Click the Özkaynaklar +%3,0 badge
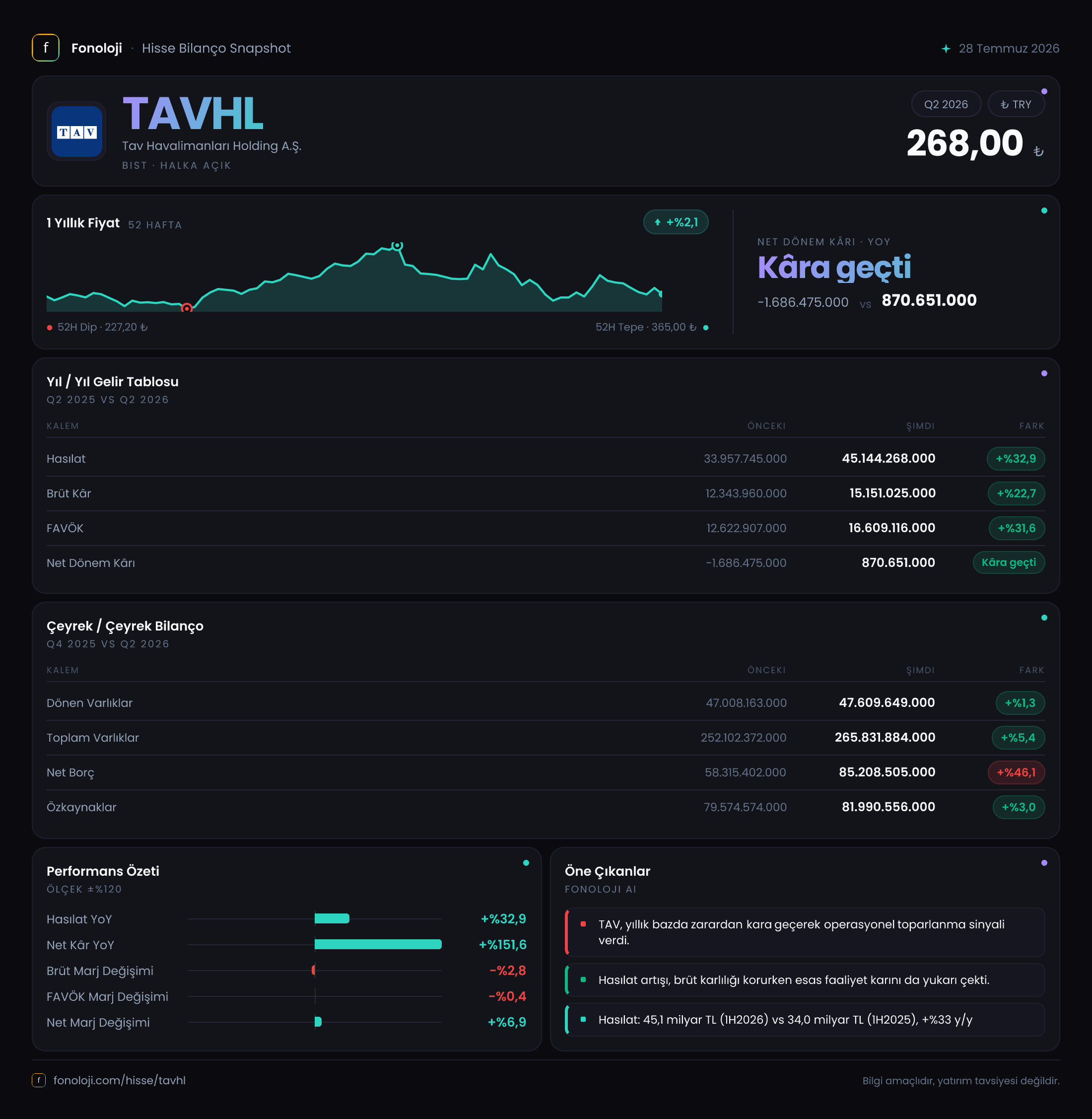 pos(1019,807)
